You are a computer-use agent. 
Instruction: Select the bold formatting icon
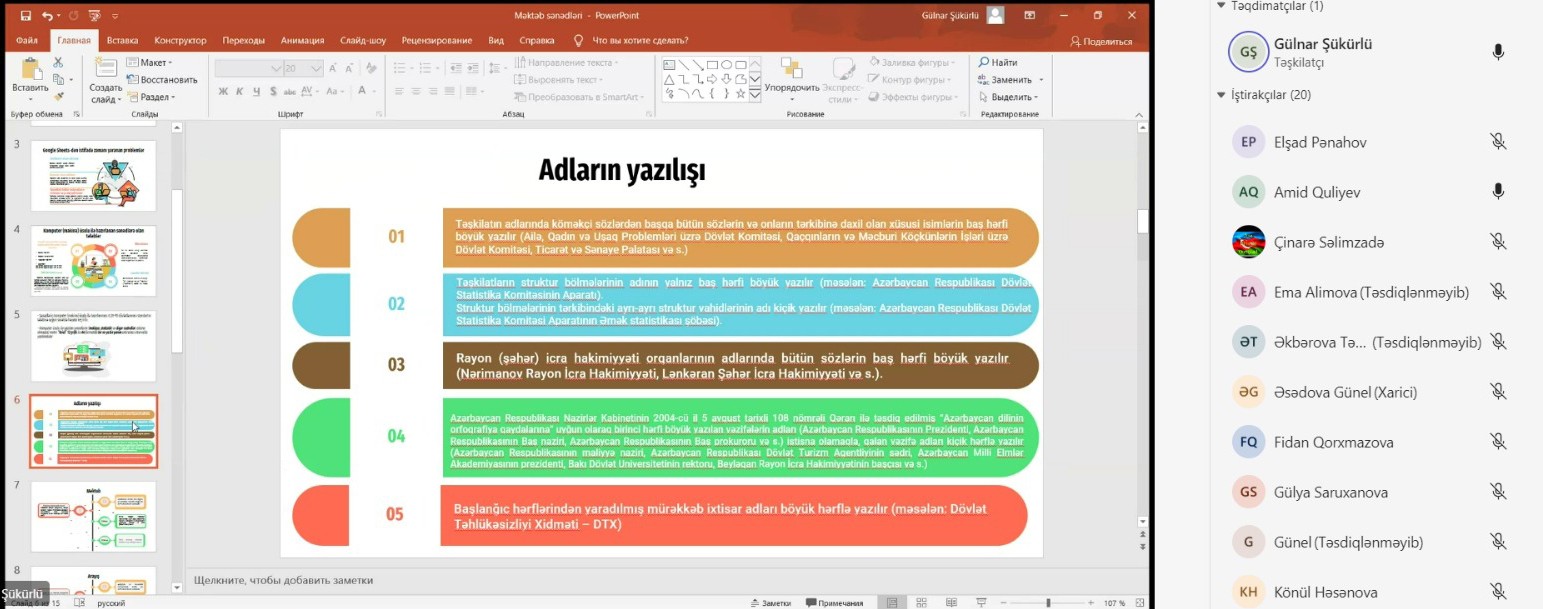click(223, 90)
